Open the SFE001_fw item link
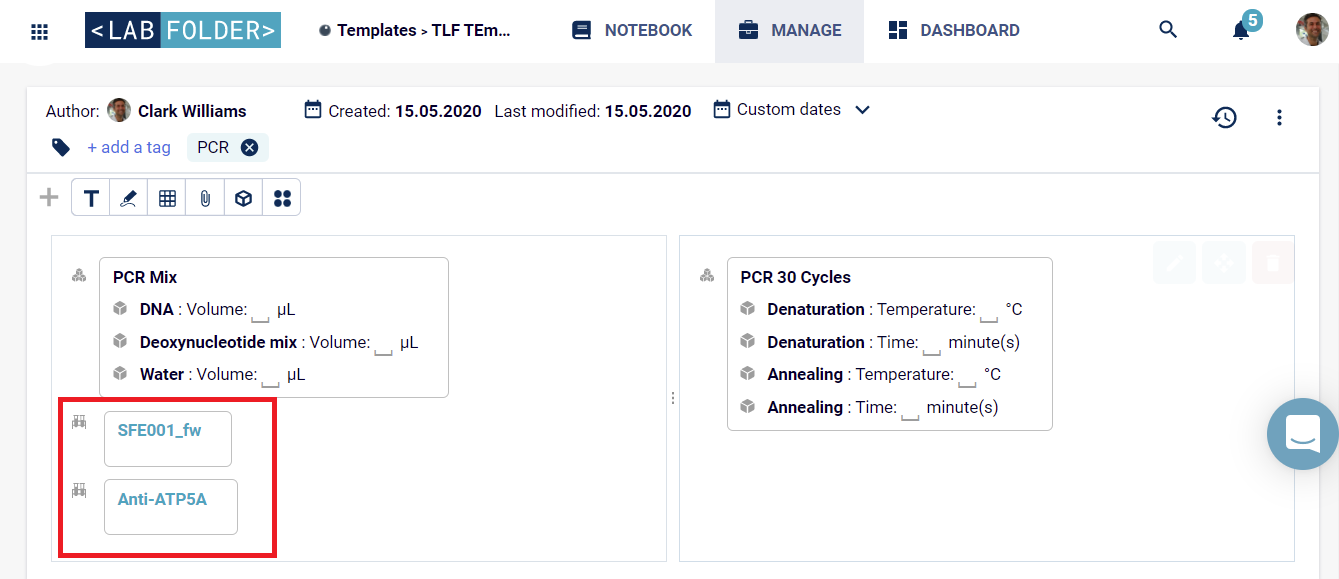 (x=159, y=430)
